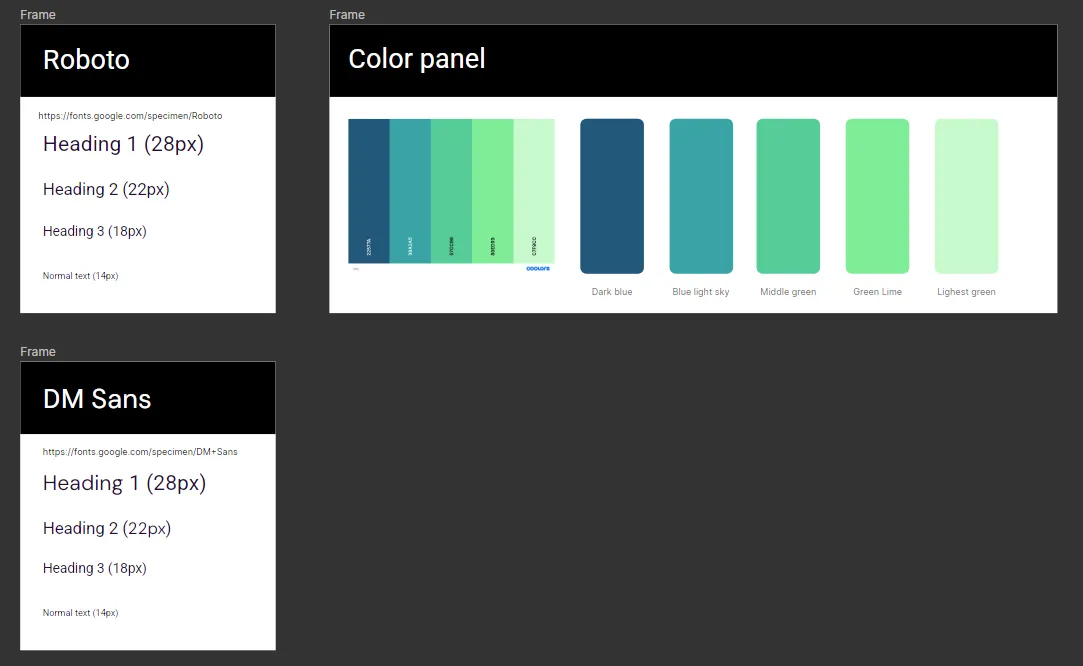The width and height of the screenshot is (1083, 666).
Task: Select the Dark blue rounded color swatch
Action: coord(612,196)
